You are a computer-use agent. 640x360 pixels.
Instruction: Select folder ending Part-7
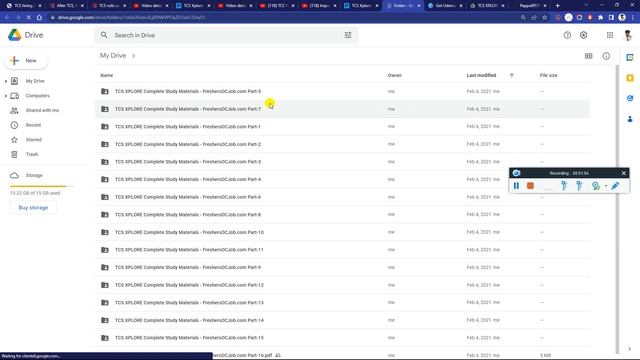[x=342, y=109]
